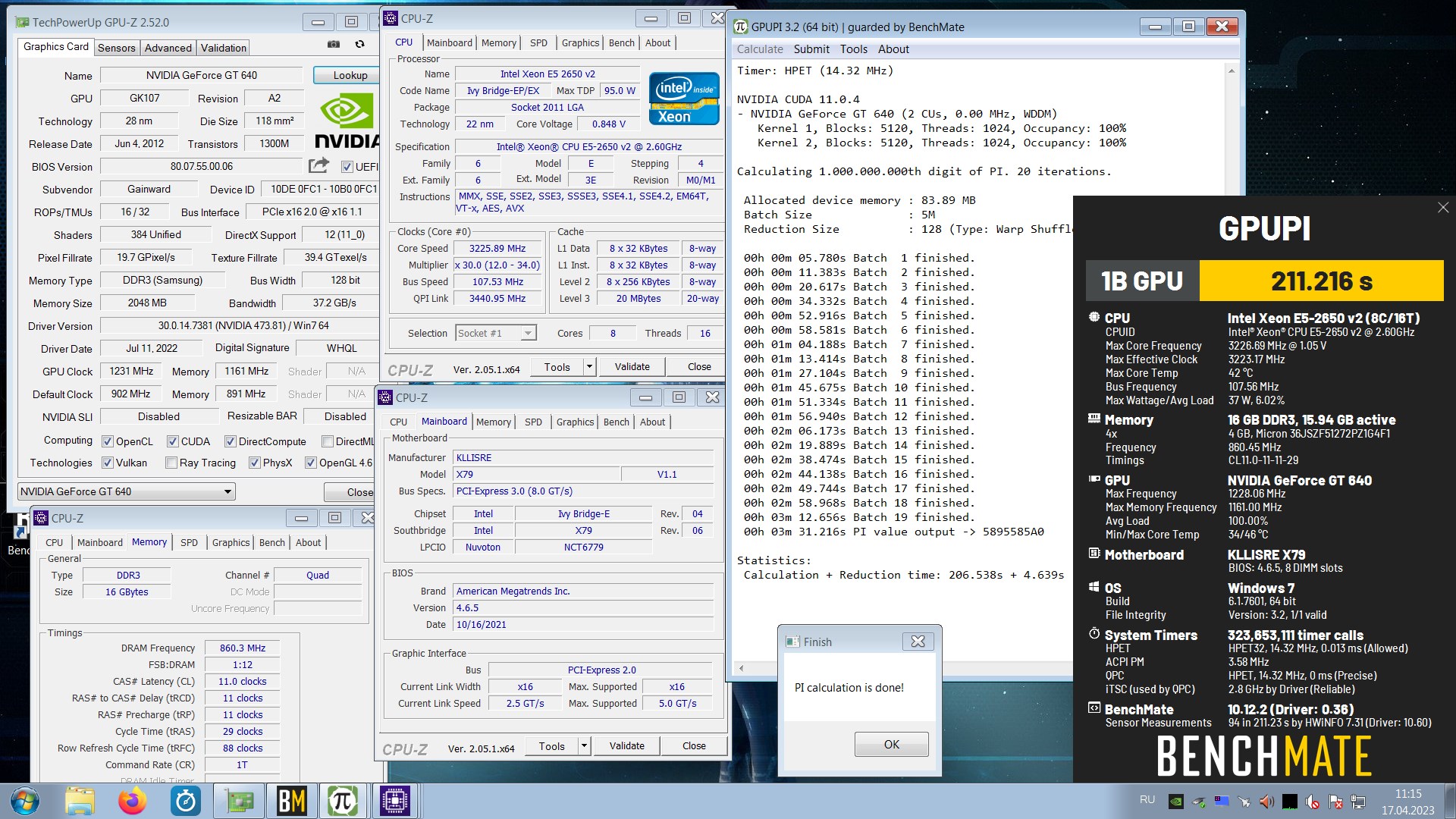Toggle the DirectCompute checkbox
The width and height of the screenshot is (1456, 819).
tap(231, 441)
